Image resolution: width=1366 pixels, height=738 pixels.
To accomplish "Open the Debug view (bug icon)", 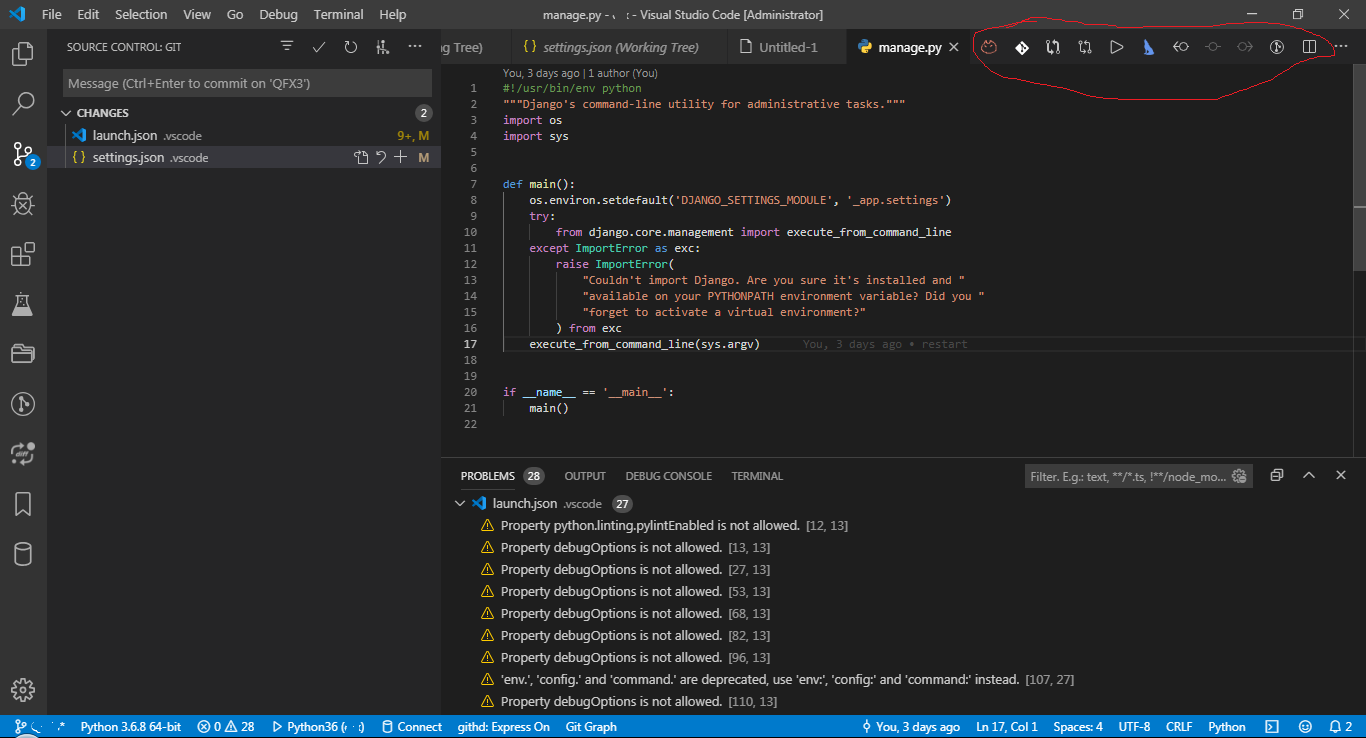I will (x=23, y=204).
